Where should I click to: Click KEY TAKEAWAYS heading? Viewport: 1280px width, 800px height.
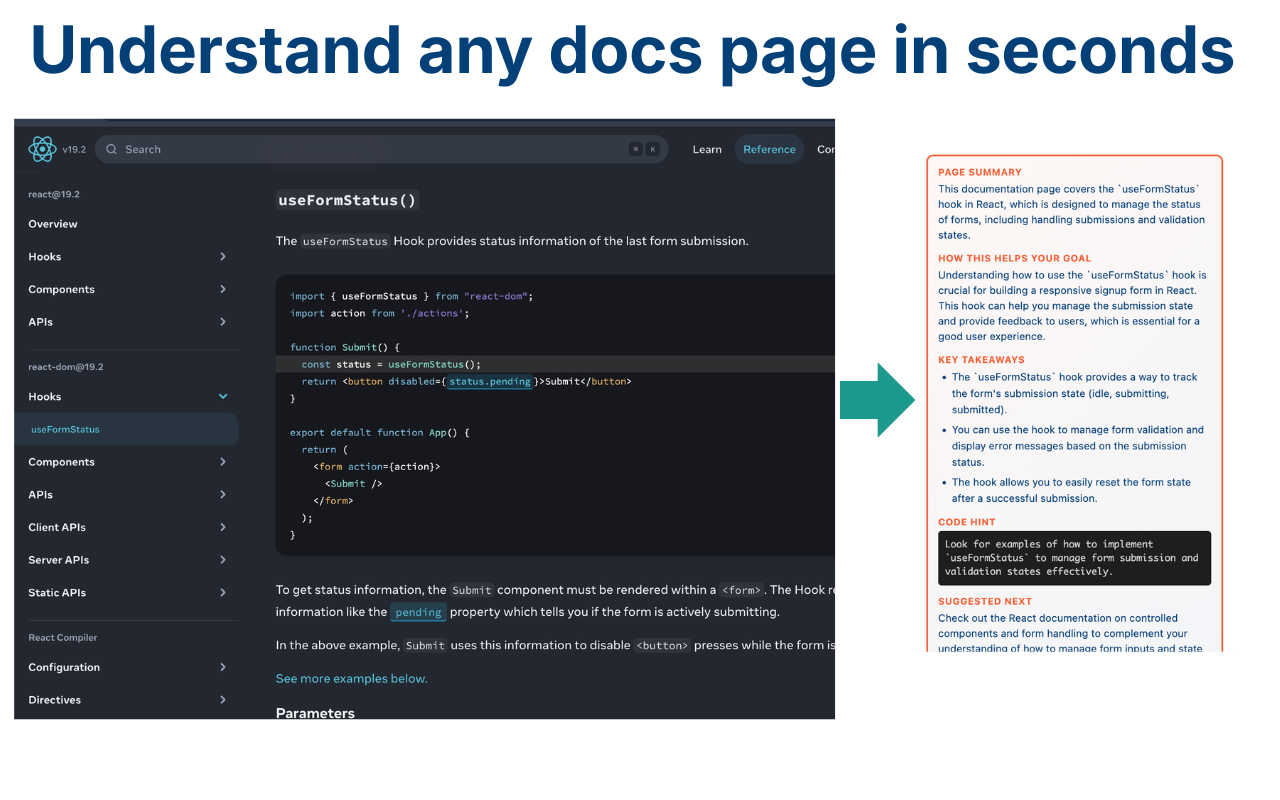pyautogui.click(x=981, y=360)
